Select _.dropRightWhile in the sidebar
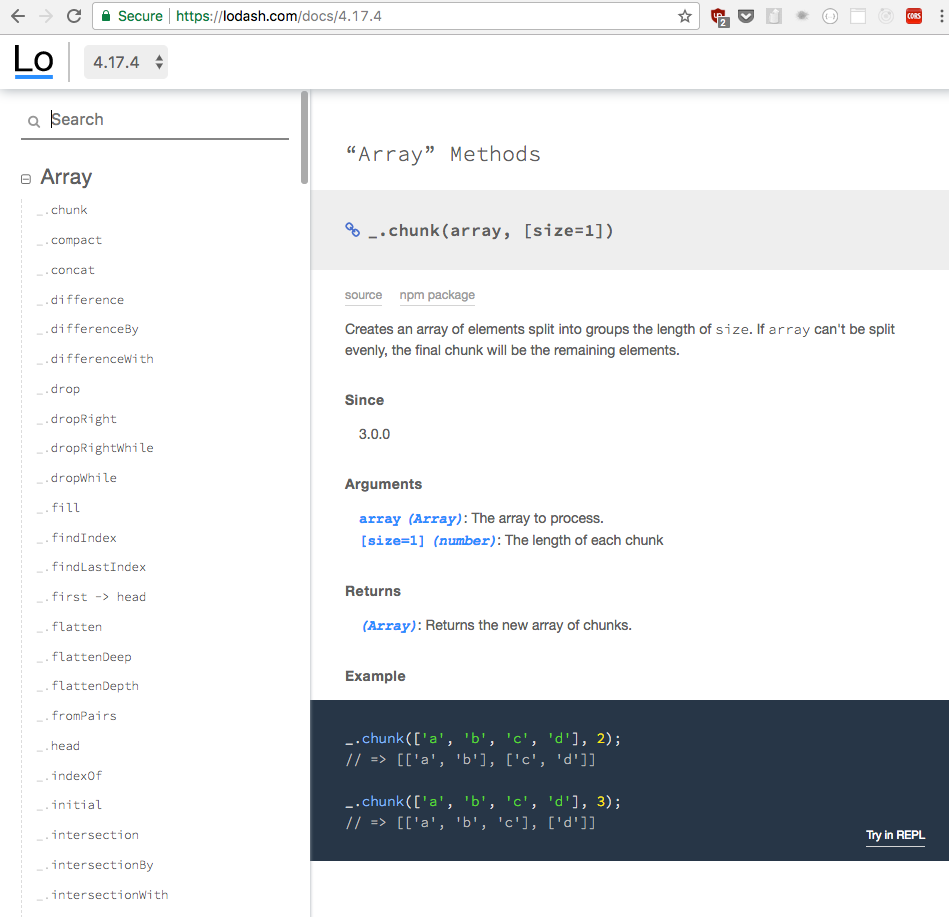This screenshot has width=949, height=917. (95, 448)
